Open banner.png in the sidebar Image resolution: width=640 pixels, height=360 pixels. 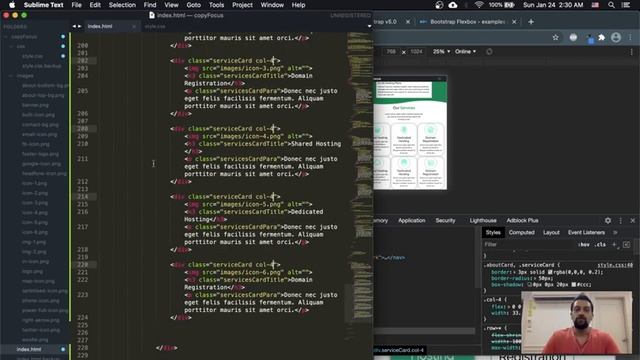click(x=35, y=105)
